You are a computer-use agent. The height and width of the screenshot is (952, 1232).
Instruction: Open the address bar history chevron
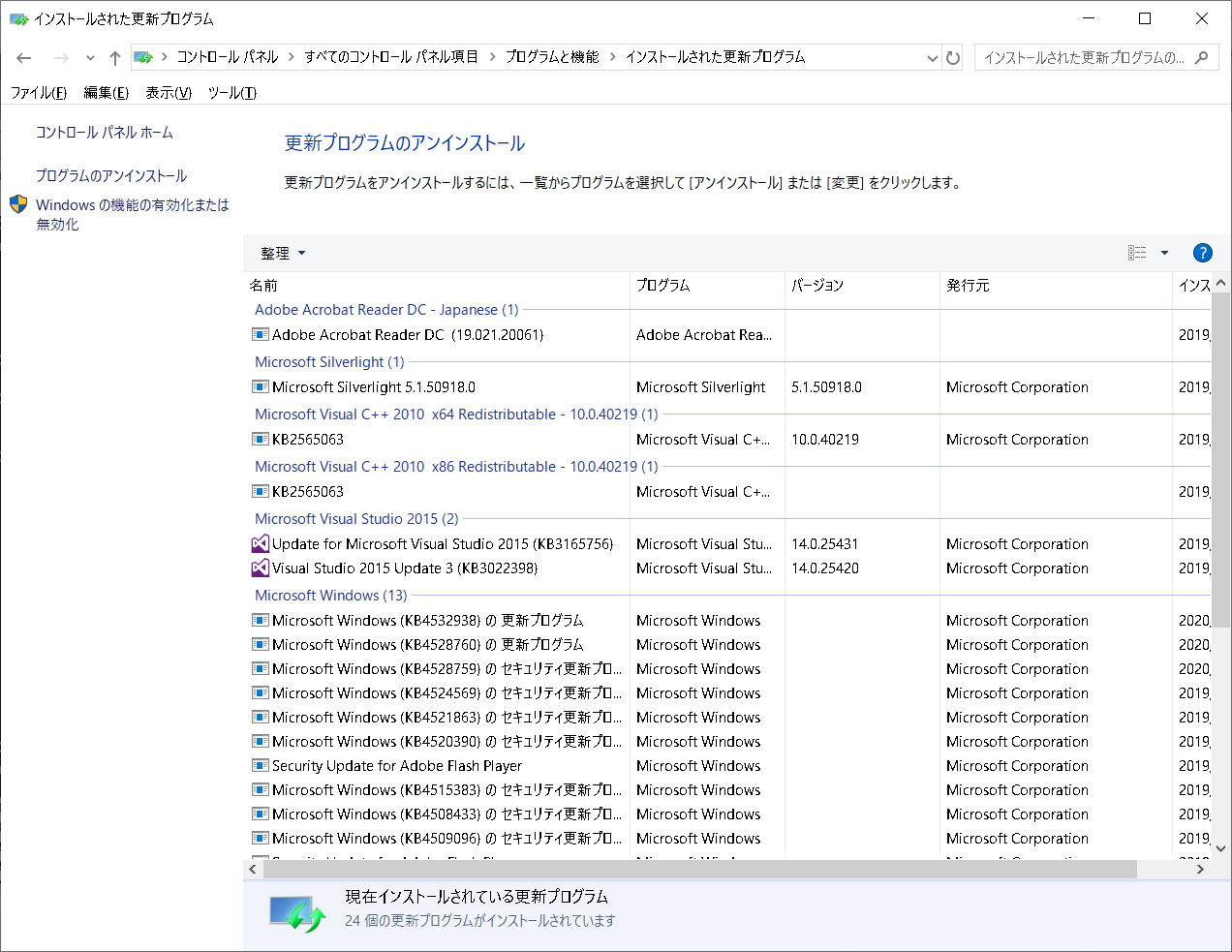pyautogui.click(x=931, y=57)
